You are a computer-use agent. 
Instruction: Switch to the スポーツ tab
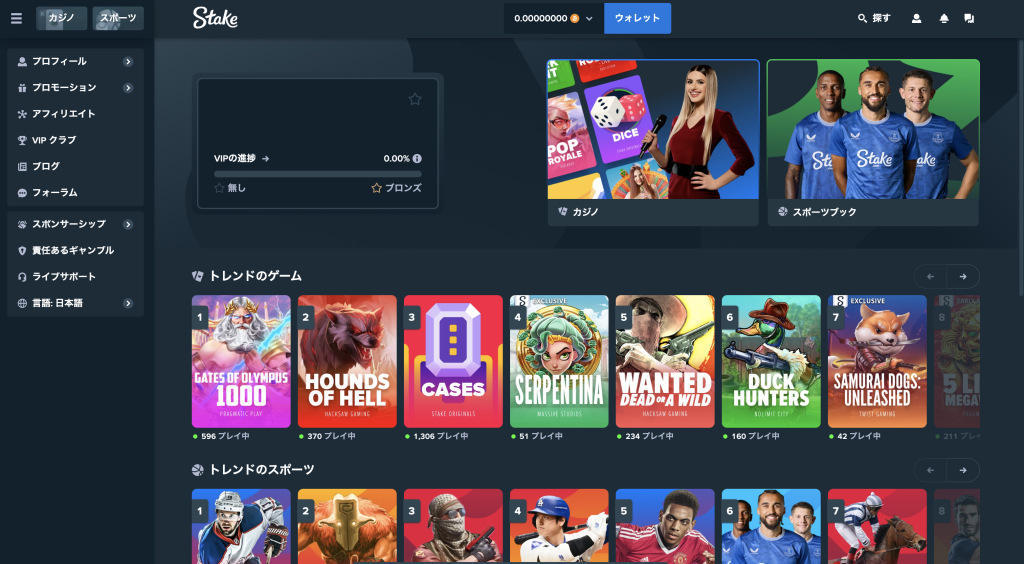click(x=118, y=18)
